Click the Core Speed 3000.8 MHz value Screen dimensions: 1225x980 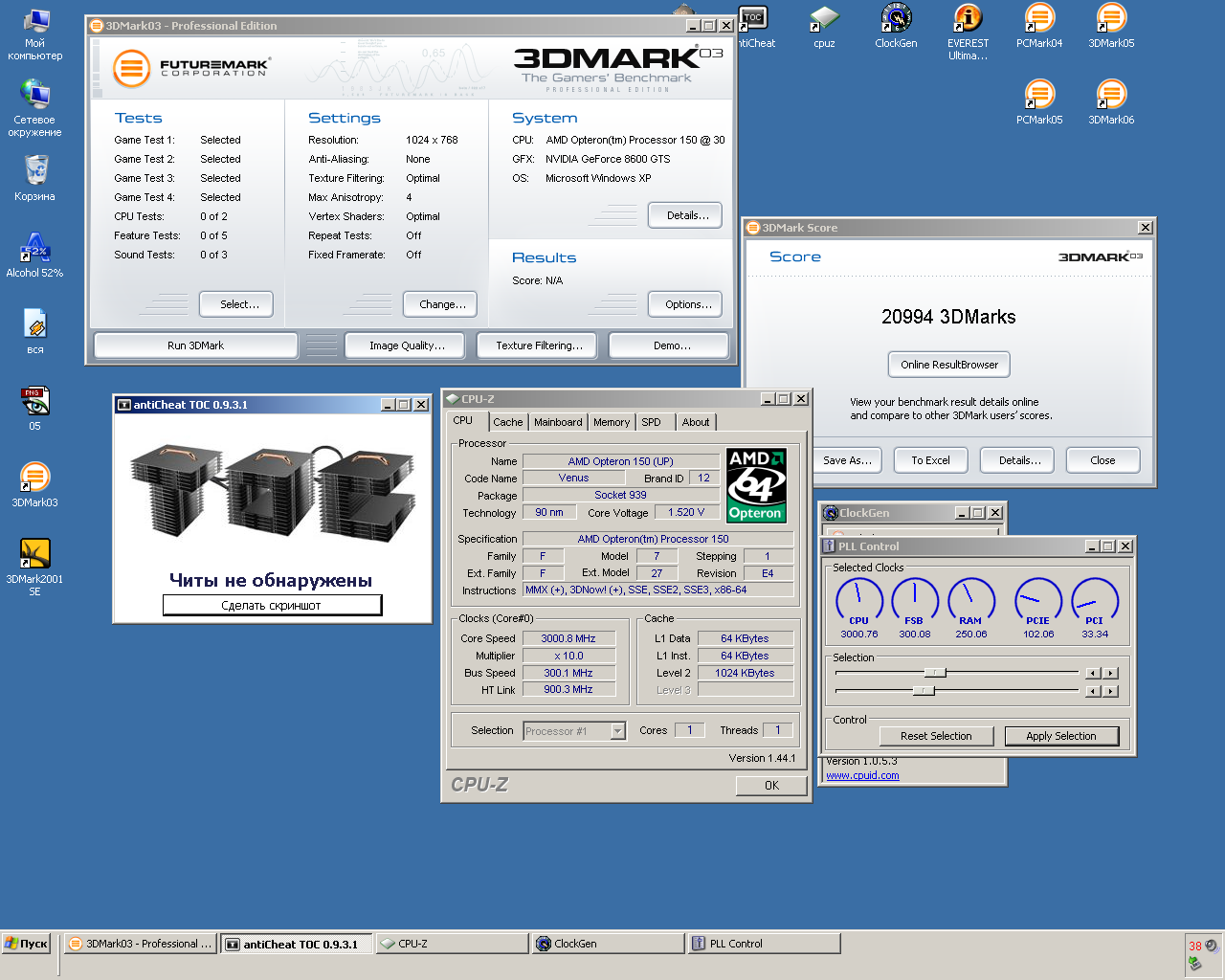tap(568, 638)
